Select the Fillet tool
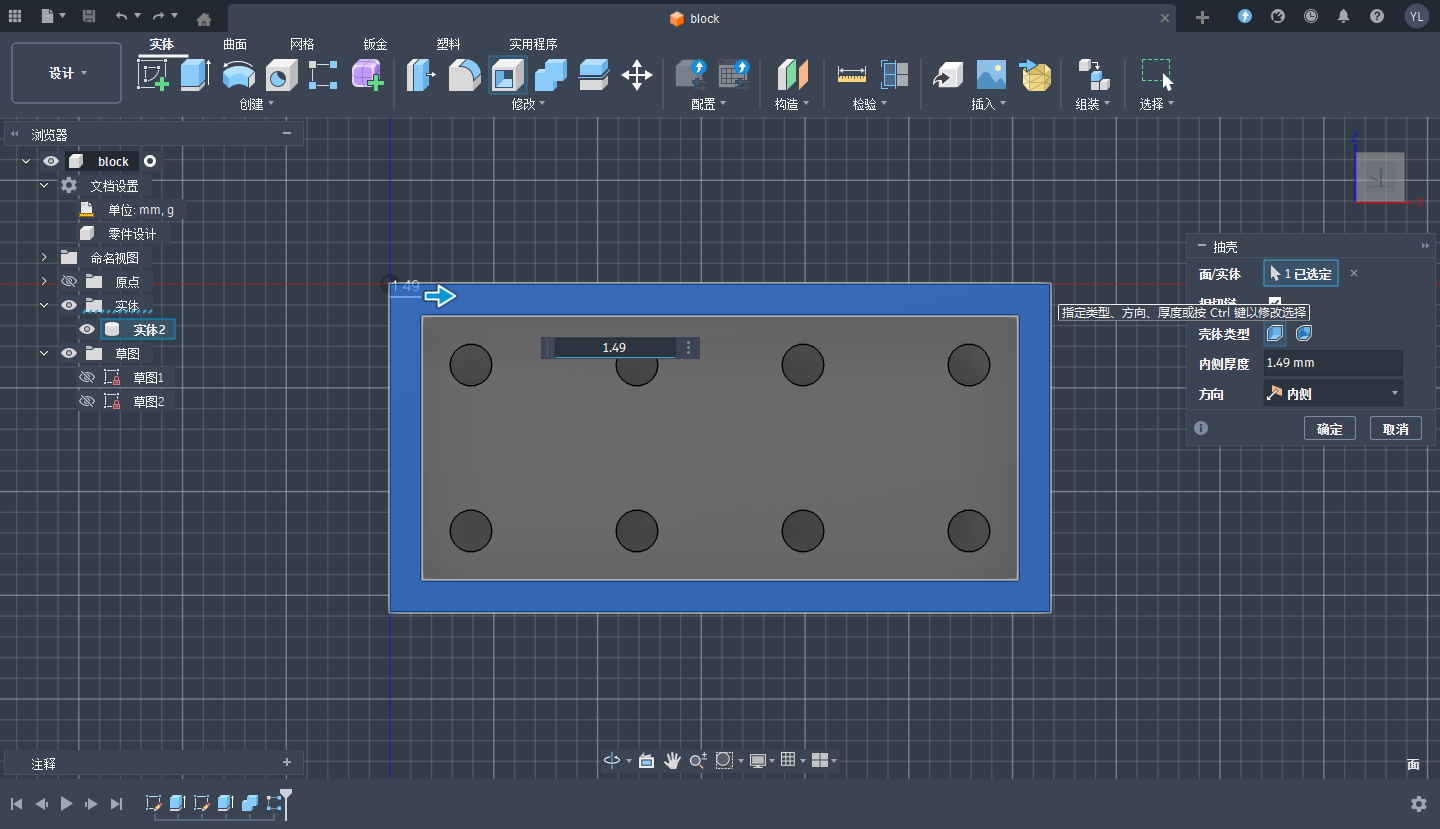The height and width of the screenshot is (829, 1440). point(464,75)
